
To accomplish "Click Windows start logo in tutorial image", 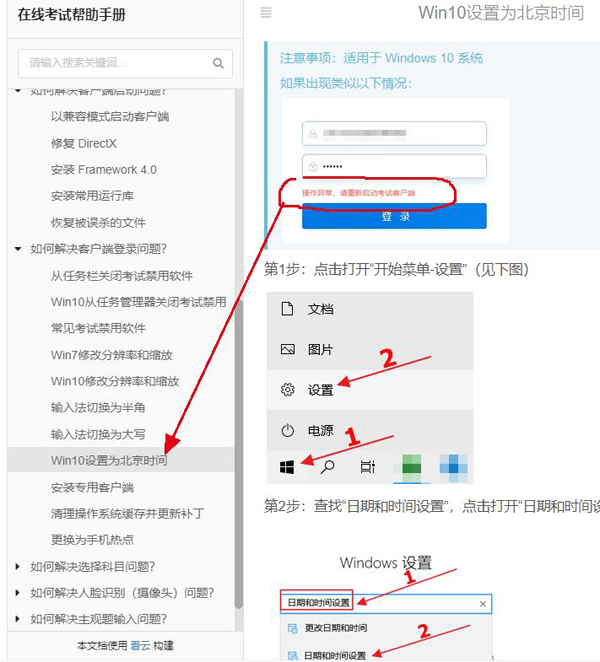I will tap(287, 467).
